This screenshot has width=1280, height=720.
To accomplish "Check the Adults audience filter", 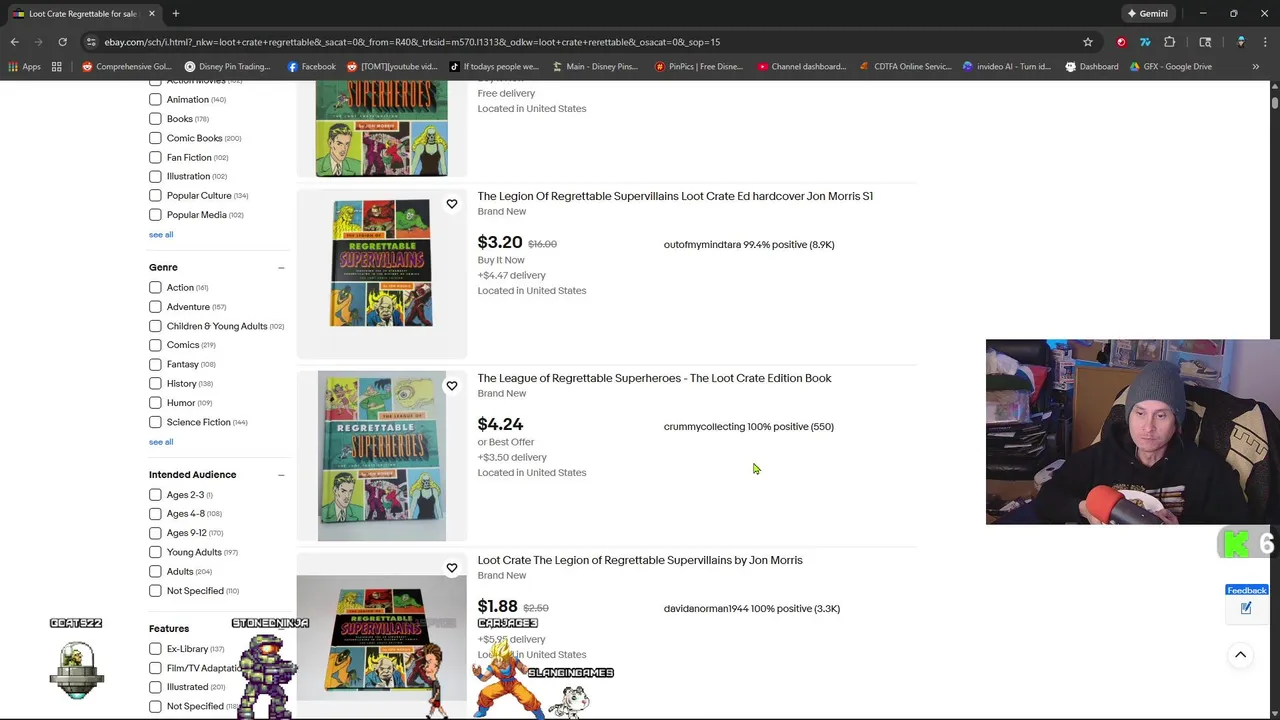I will [155, 571].
